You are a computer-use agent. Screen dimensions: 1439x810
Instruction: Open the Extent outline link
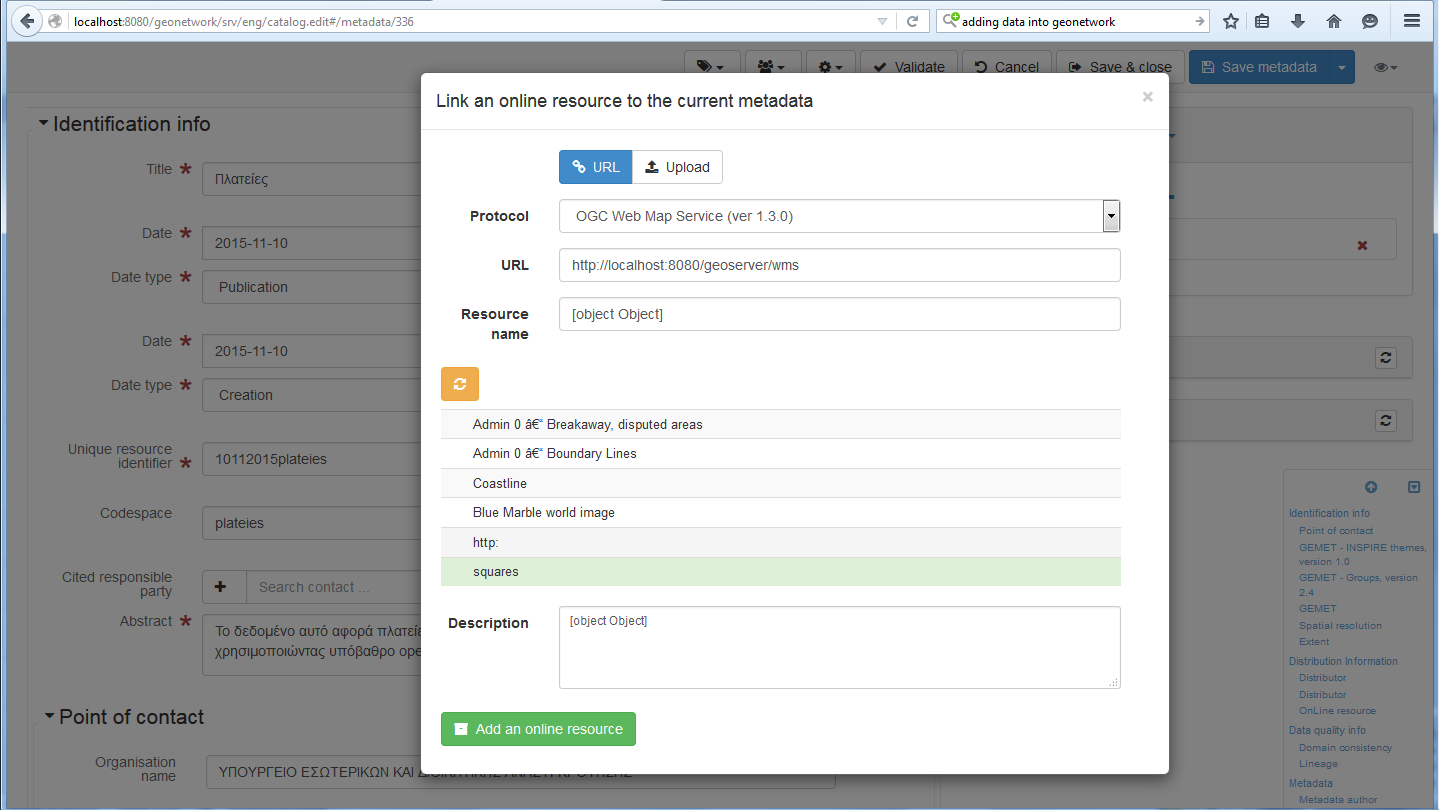point(1314,641)
